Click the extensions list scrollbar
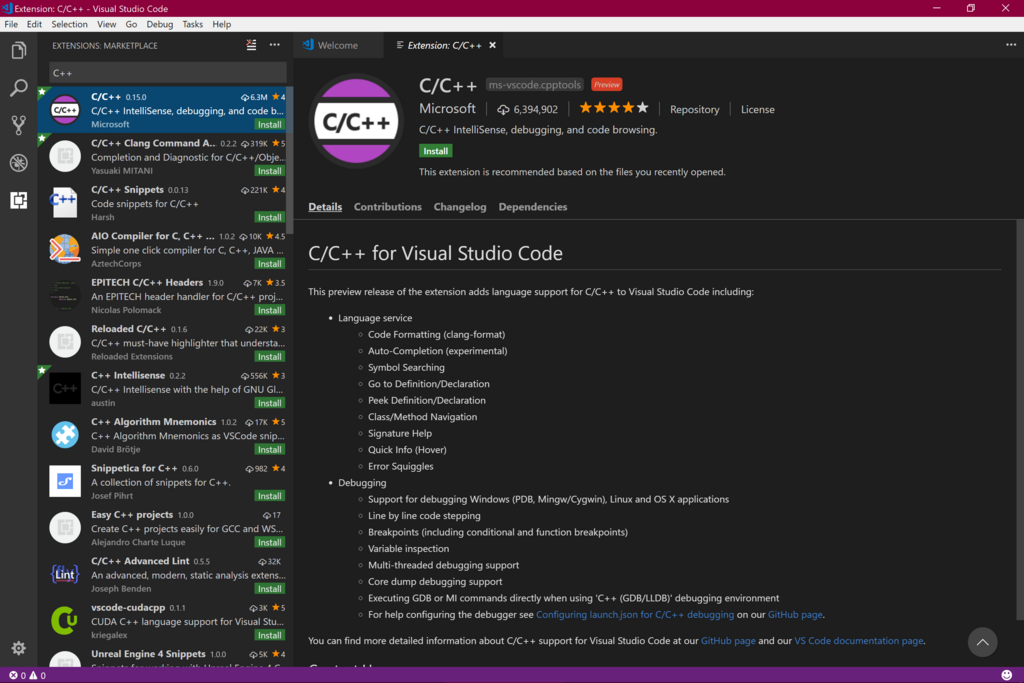 pyautogui.click(x=290, y=160)
